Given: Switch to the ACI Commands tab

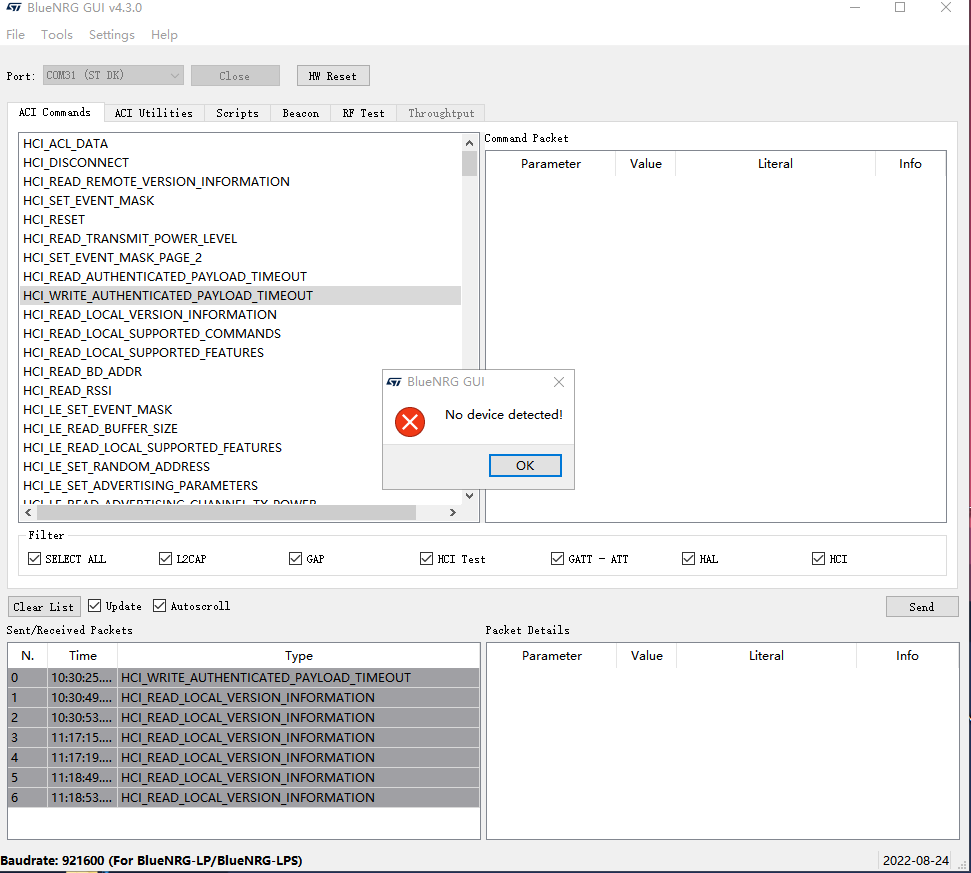Looking at the screenshot, I should click(x=54, y=112).
